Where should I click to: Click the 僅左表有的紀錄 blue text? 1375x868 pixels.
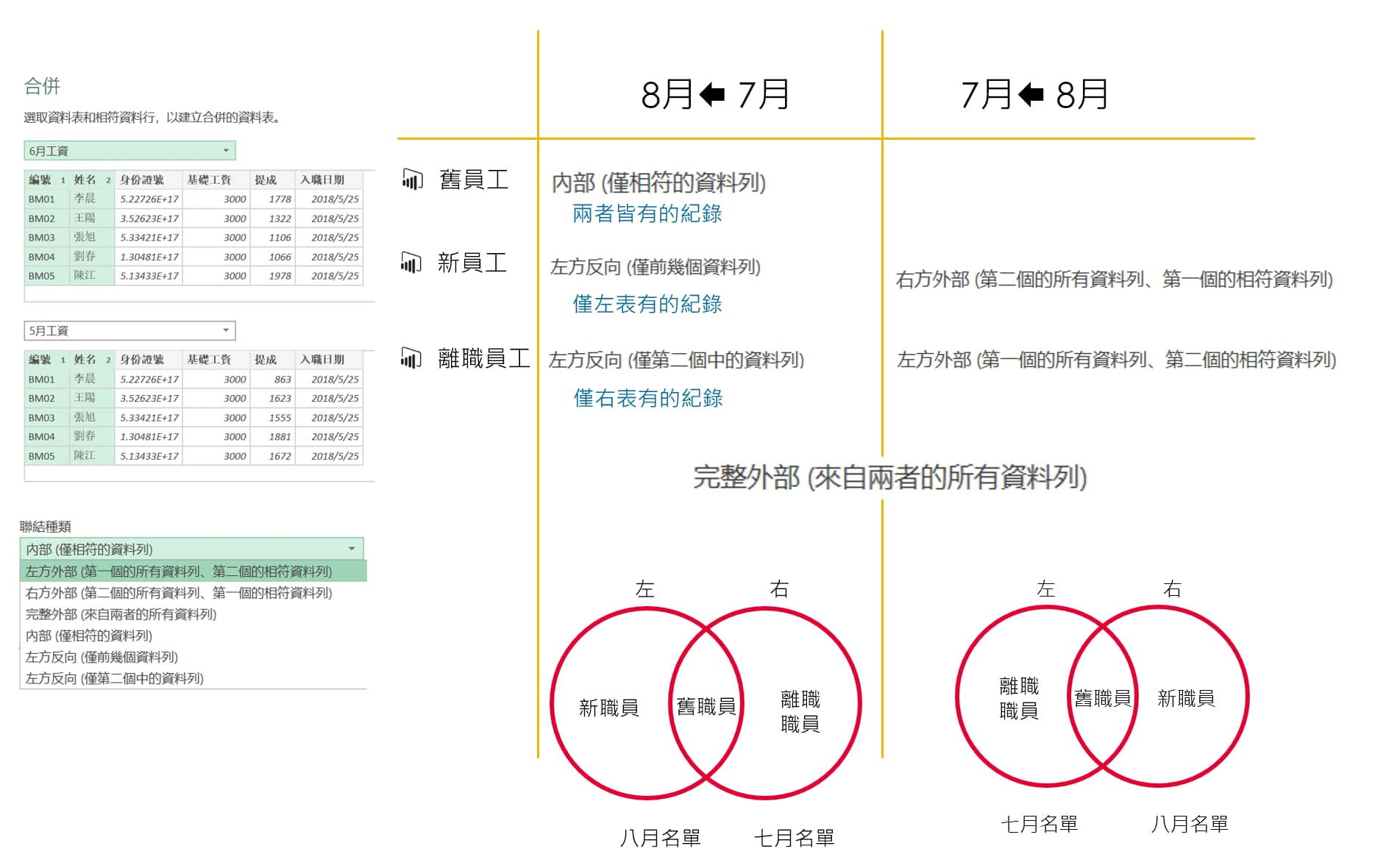(x=647, y=304)
